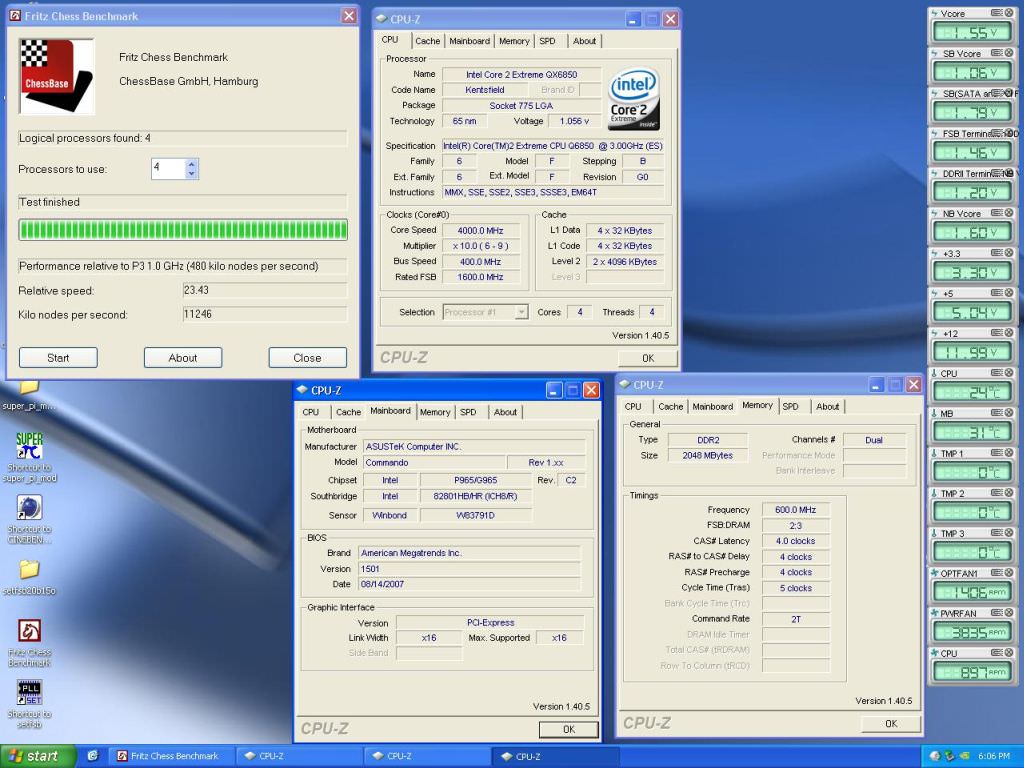Screen dimensions: 1024x768
Task: Close the Vcore voltage monitor panel
Action: 1009,12
